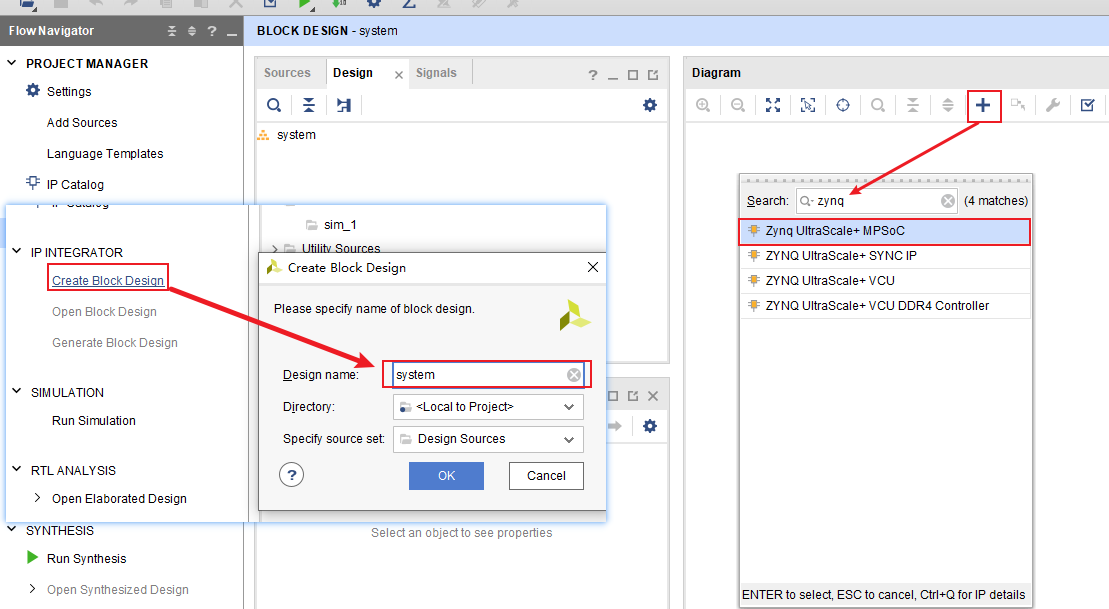Cancel the Create Block Design dialog
This screenshot has width=1109, height=609.
point(546,476)
